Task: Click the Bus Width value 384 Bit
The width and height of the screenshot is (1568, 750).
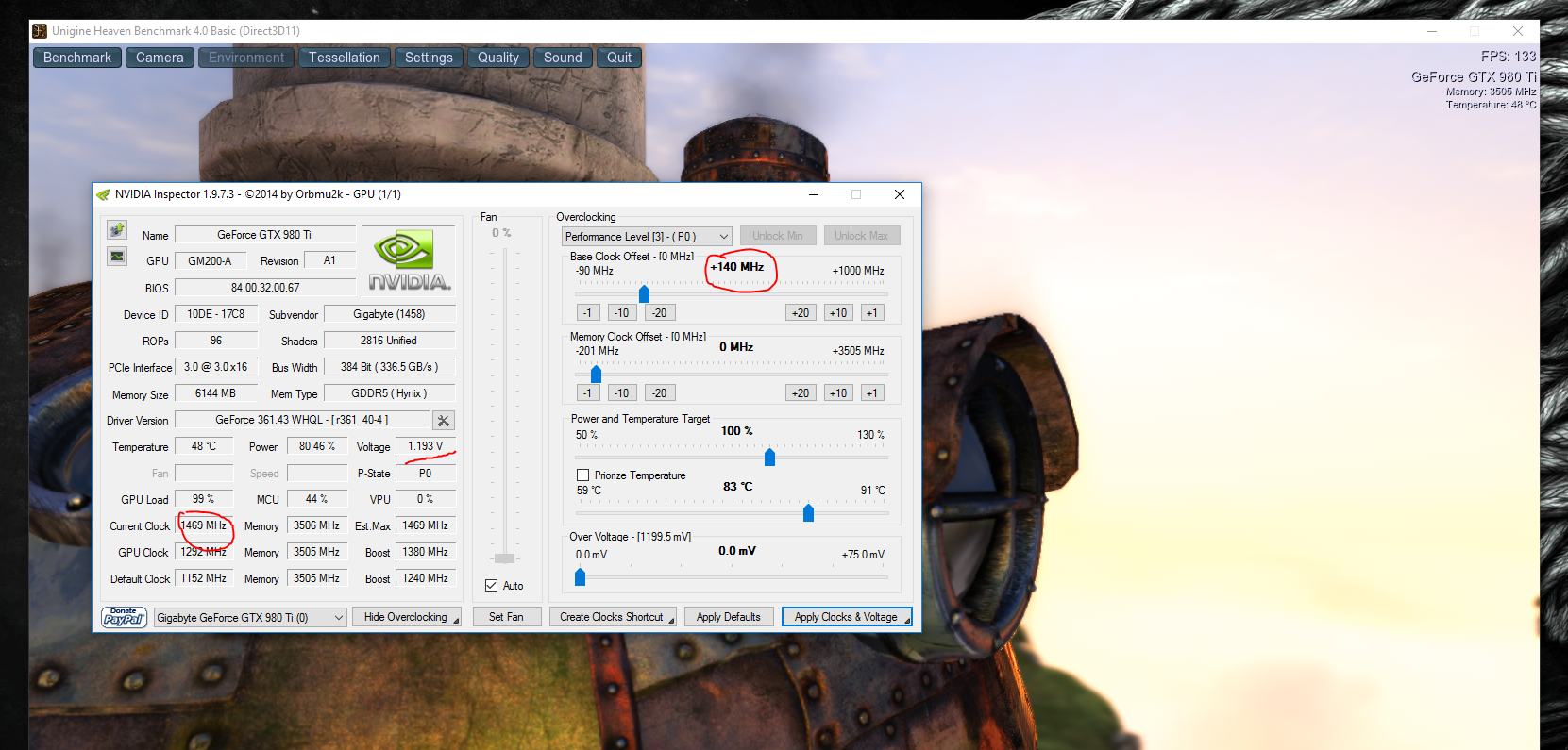Action: click(390, 367)
